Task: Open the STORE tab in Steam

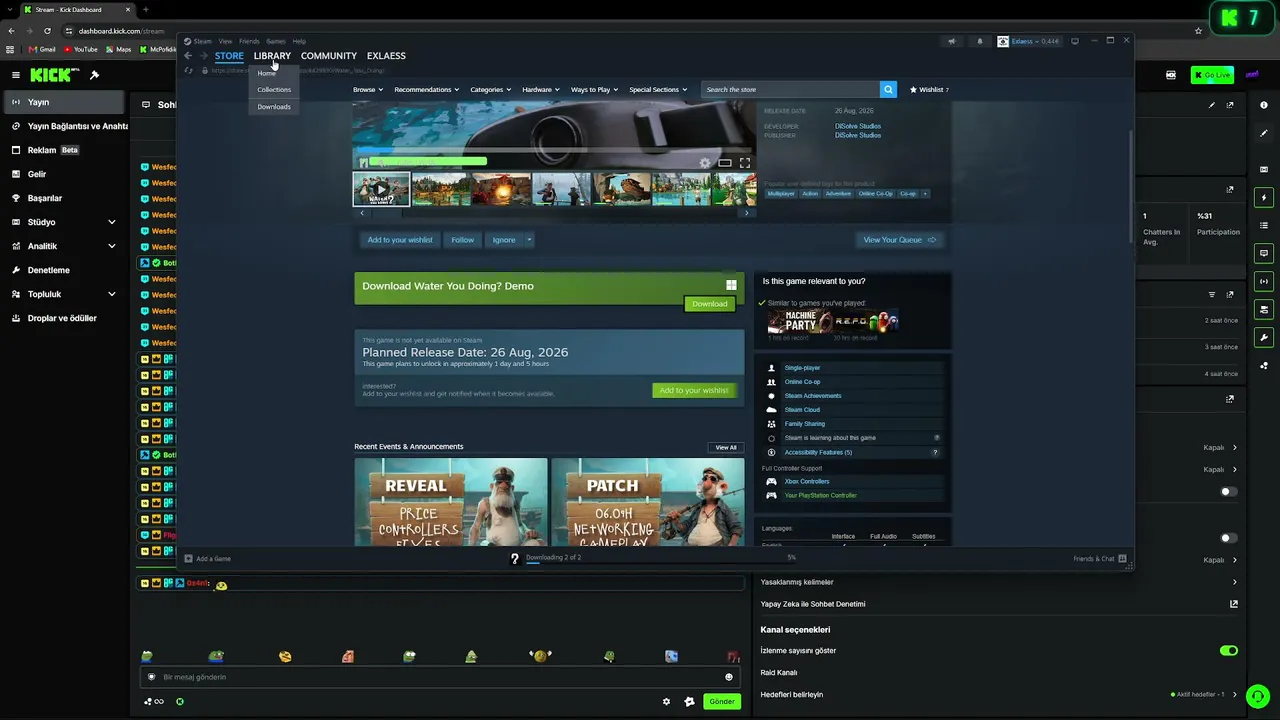Action: 229,56
